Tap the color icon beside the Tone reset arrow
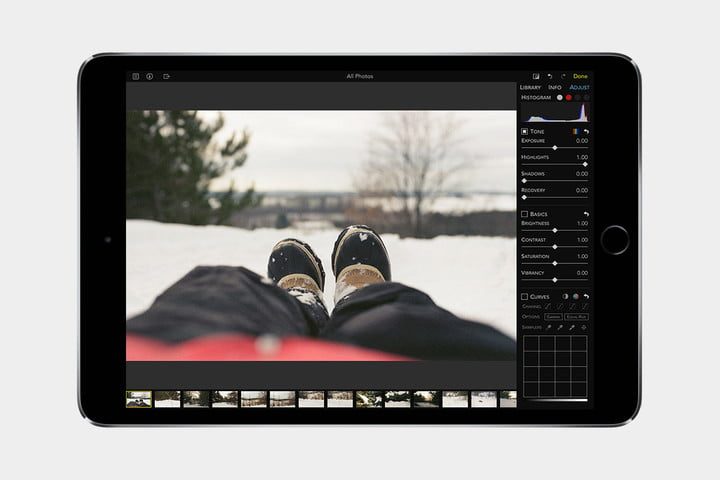 click(575, 131)
